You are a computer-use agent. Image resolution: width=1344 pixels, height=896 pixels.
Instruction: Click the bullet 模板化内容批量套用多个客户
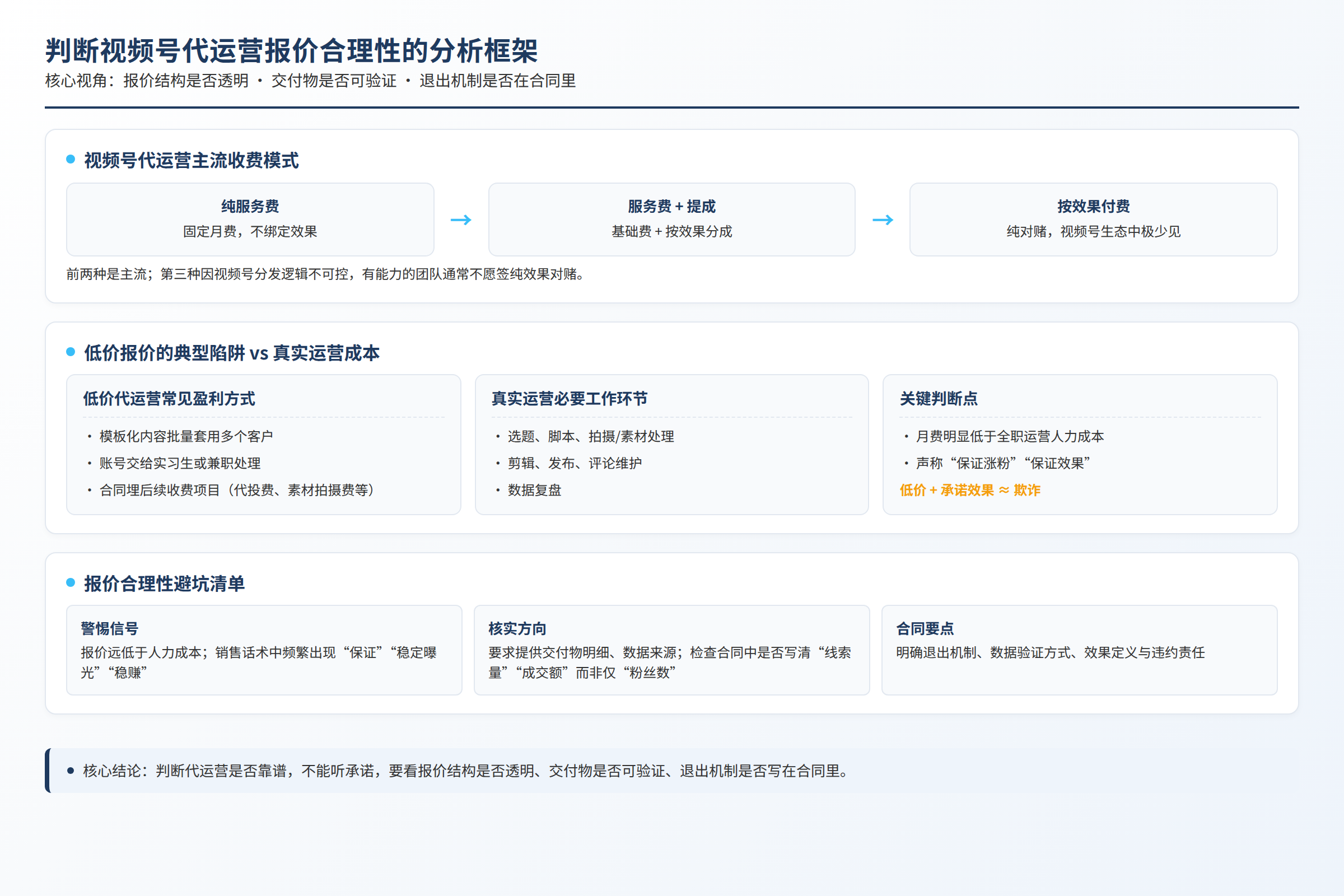pyautogui.click(x=186, y=437)
